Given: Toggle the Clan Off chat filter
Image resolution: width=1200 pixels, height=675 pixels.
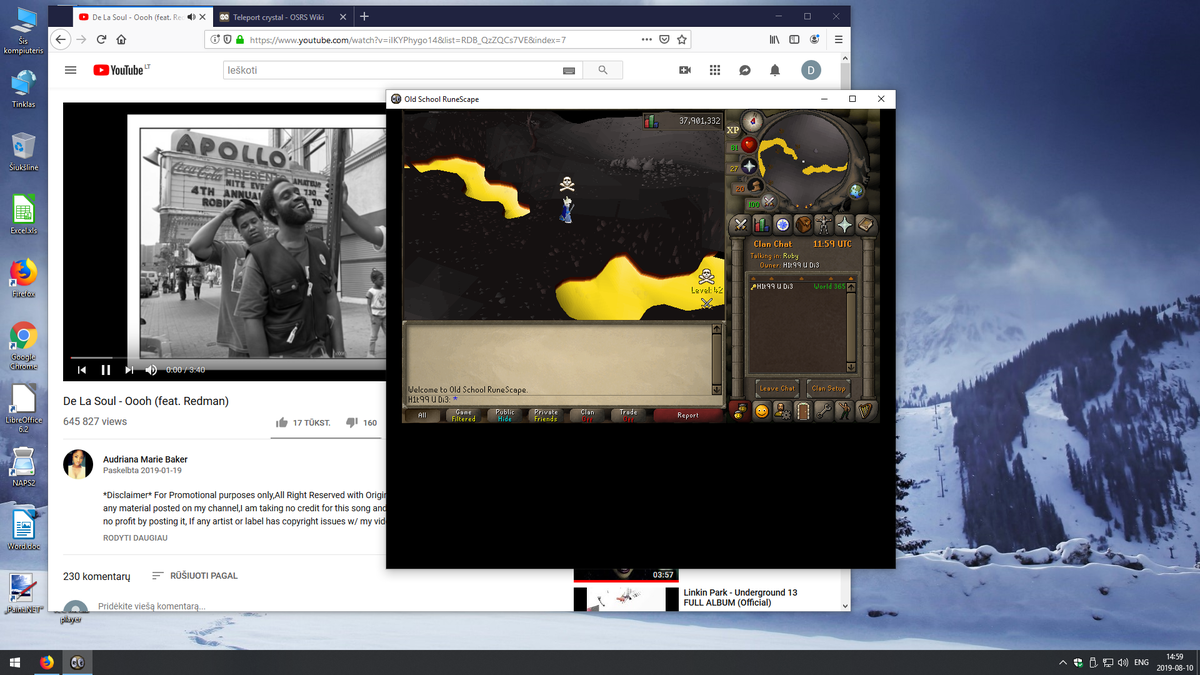Looking at the screenshot, I should point(587,415).
